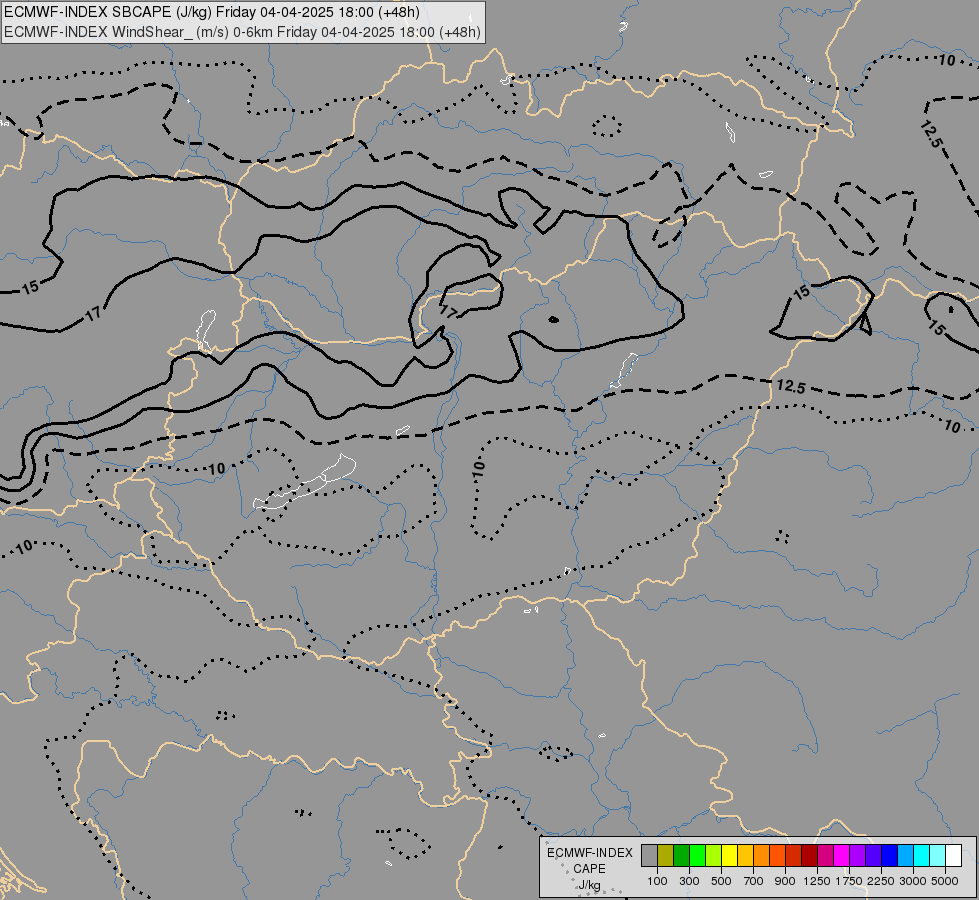979x900 pixels.
Task: Click legend value 700
Action: tap(754, 881)
